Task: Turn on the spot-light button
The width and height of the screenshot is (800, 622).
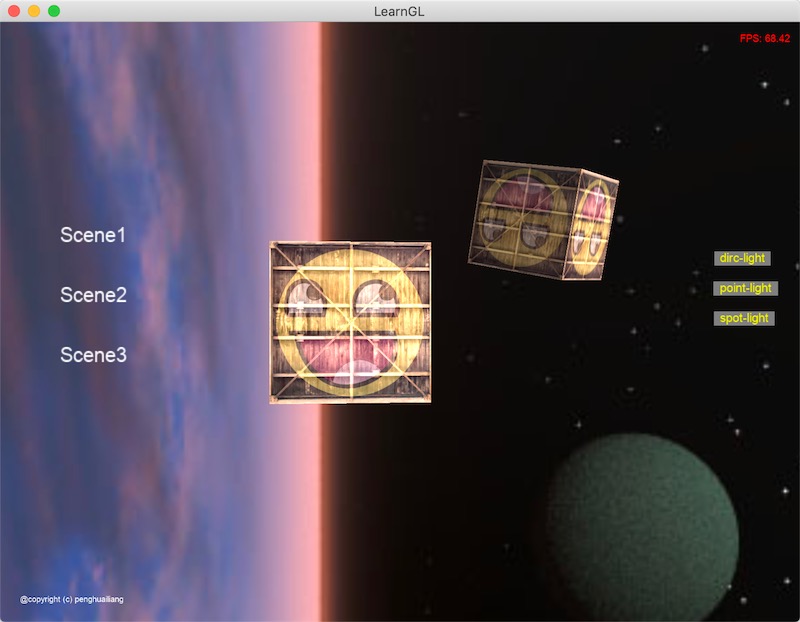Action: point(744,318)
